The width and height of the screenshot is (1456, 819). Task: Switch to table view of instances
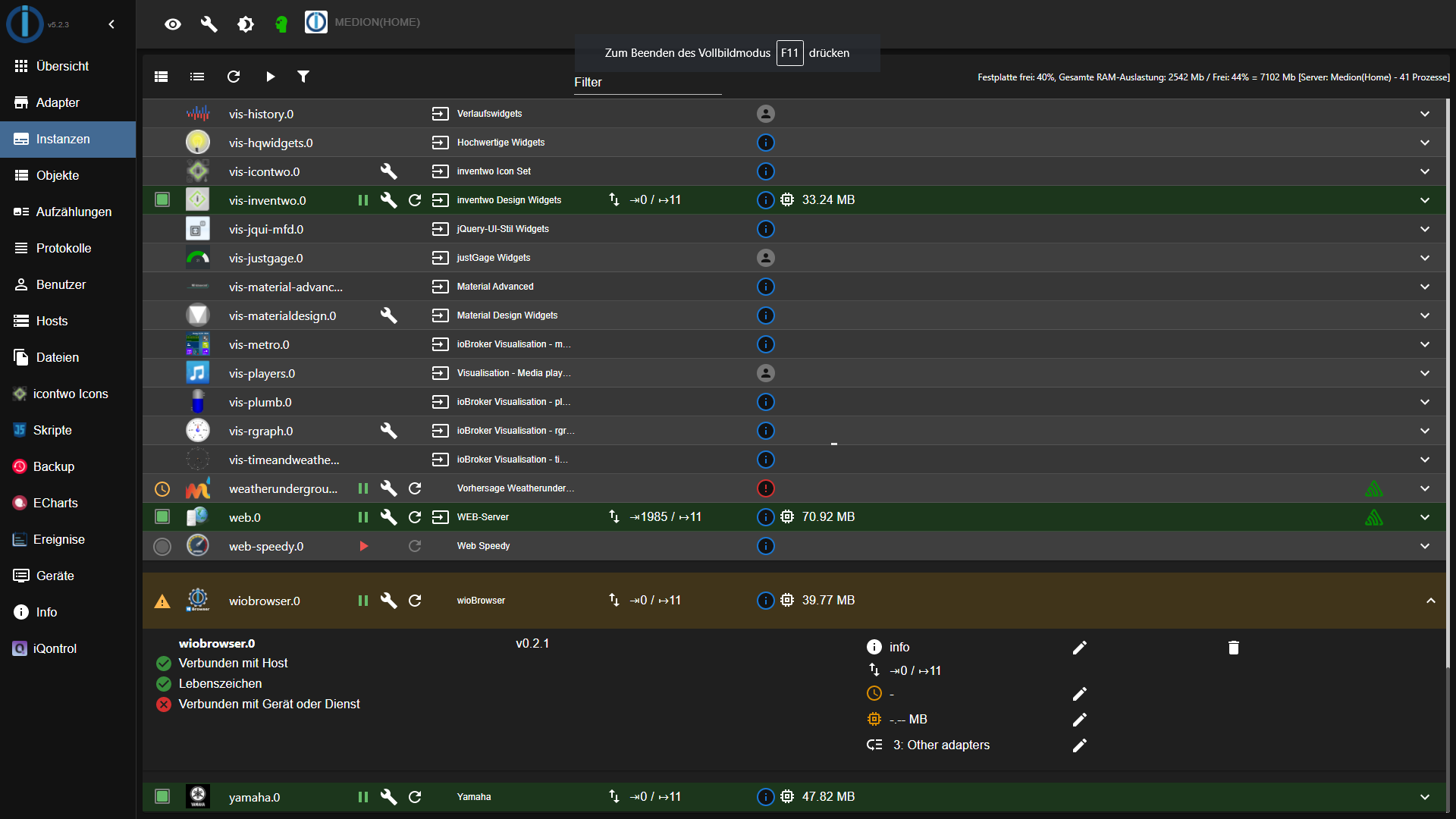tap(161, 77)
